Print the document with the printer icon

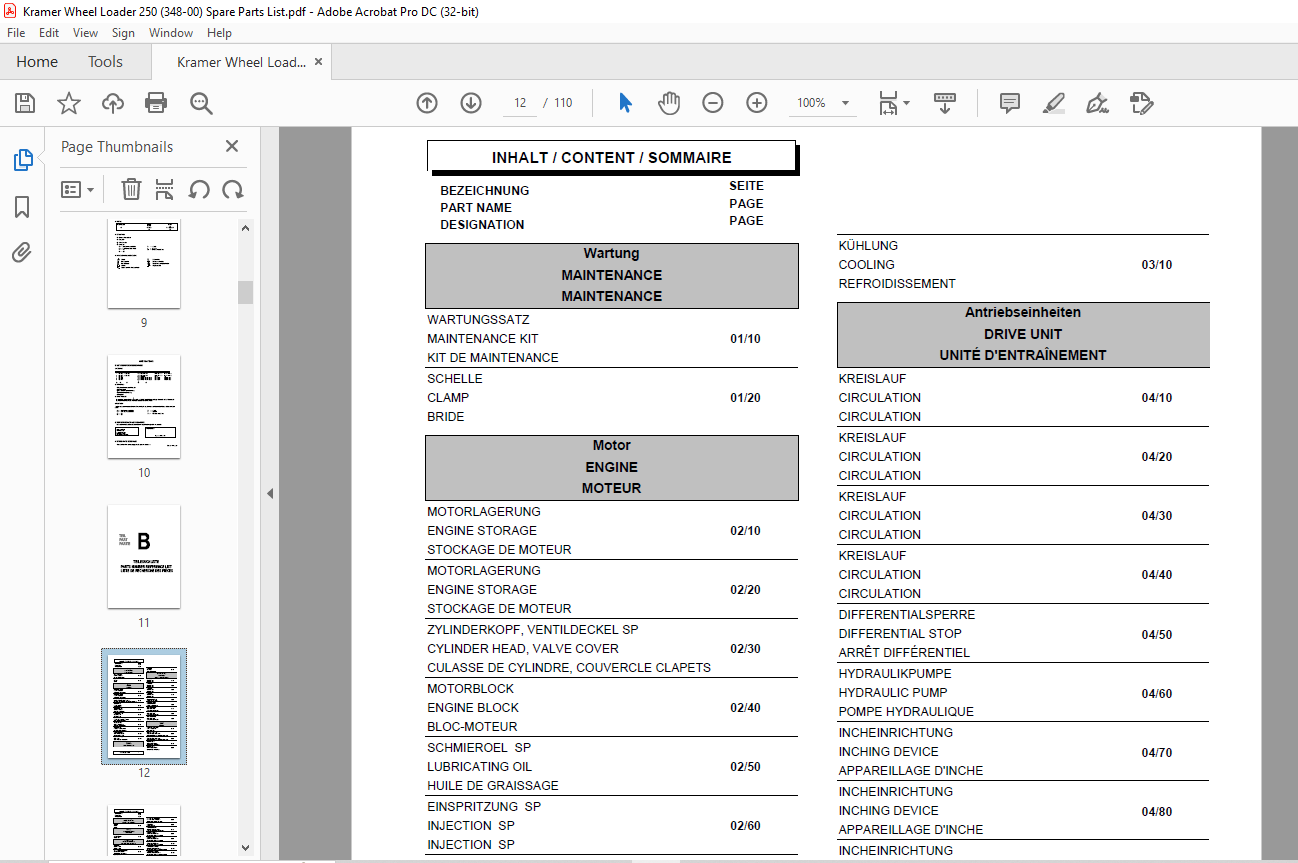coord(156,103)
